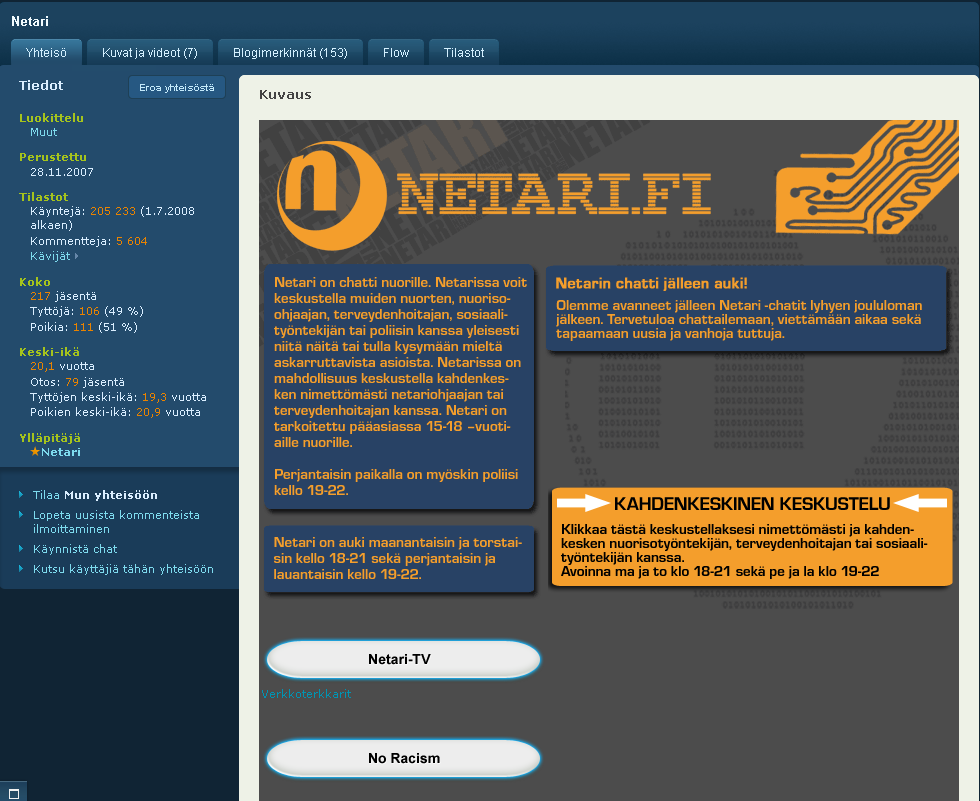This screenshot has width=980, height=801.
Task: Click the NETARI.FI wordmark in the banner
Action: click(x=555, y=194)
